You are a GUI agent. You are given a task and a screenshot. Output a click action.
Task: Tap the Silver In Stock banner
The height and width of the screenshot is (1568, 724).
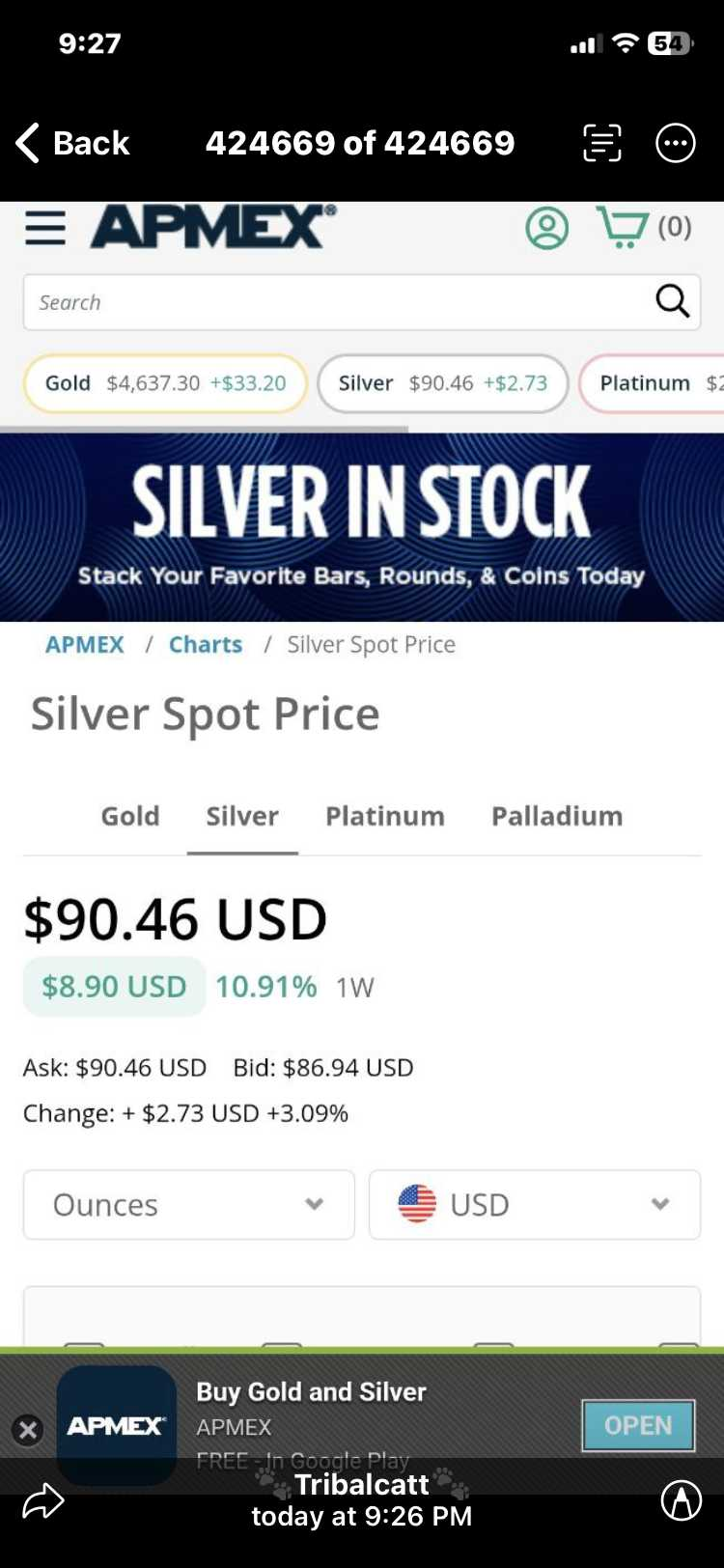point(362,527)
